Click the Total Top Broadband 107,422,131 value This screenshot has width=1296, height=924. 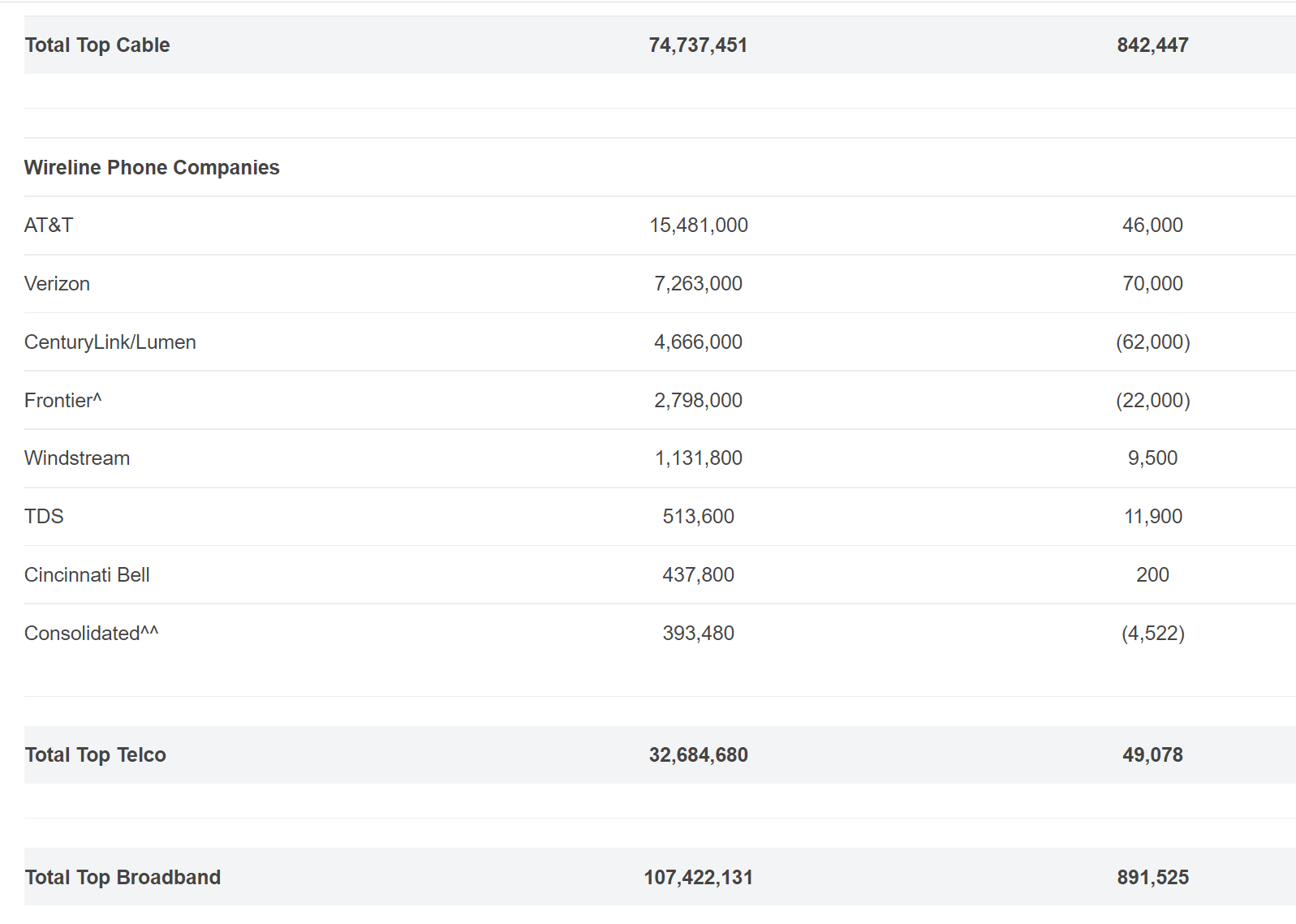(x=698, y=878)
